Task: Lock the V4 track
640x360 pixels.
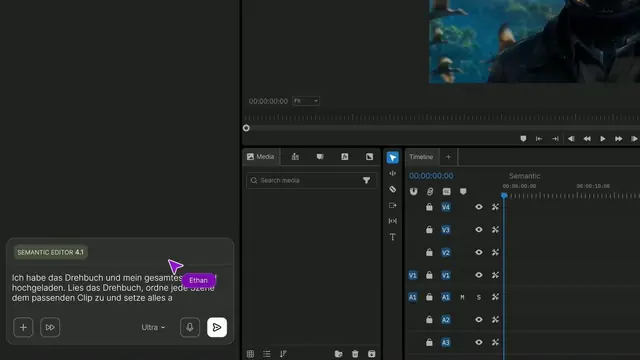Action: point(429,207)
